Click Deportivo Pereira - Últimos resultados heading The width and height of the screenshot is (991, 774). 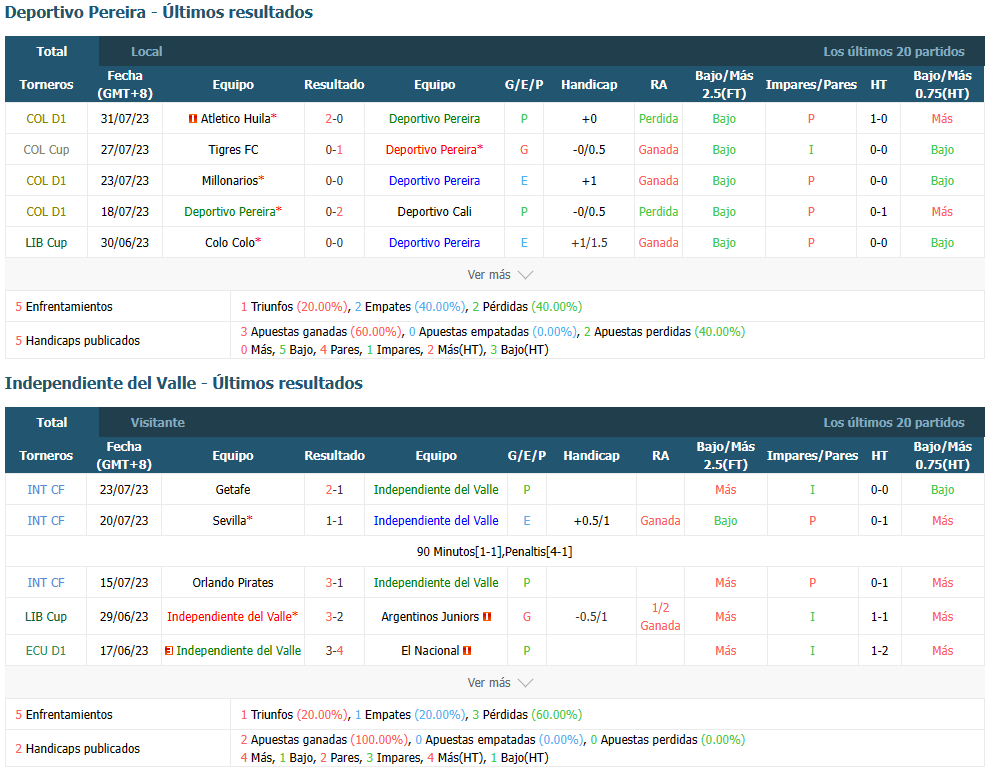point(159,13)
